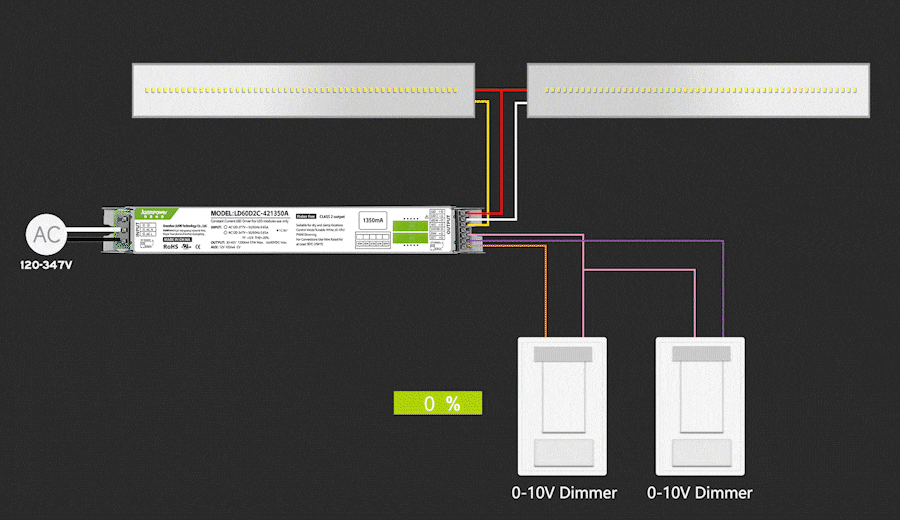Click the left "0-10V Dimmer" caption
This screenshot has width=900, height=520.
[564, 492]
